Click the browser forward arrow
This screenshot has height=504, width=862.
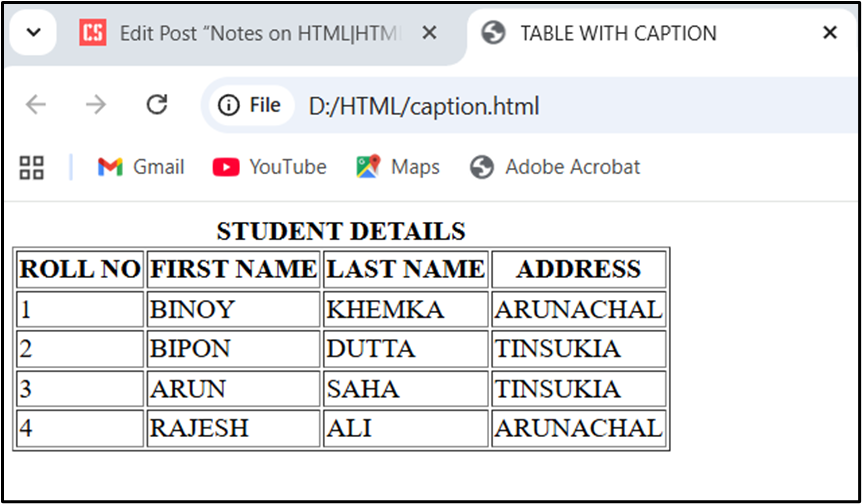coord(96,105)
